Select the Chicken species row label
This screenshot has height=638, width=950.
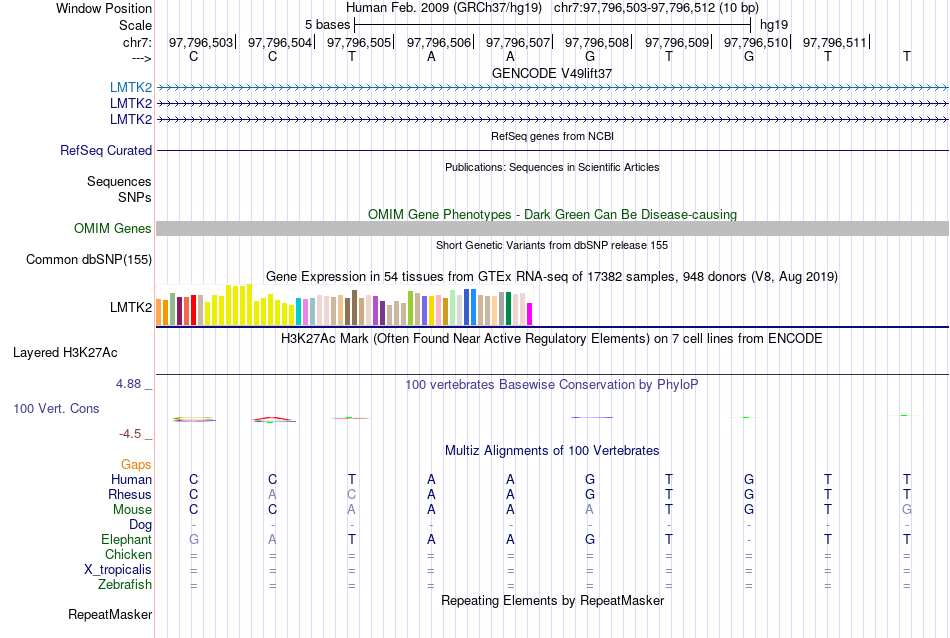tap(128, 554)
